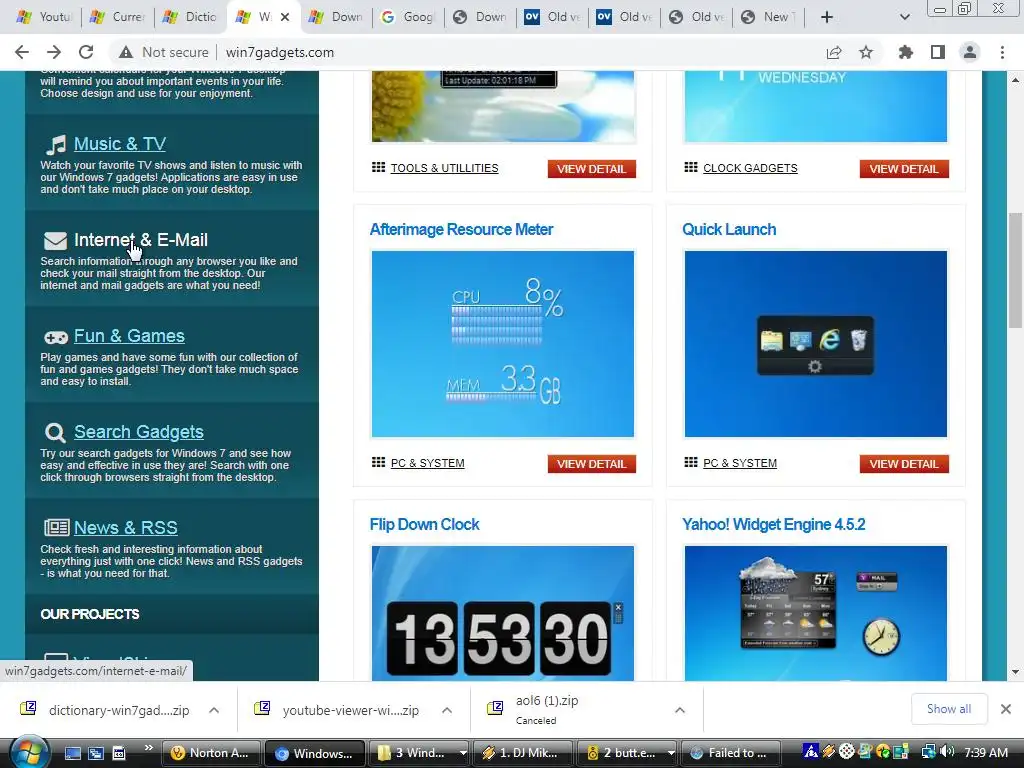Click the Afterimage Resource Meter thumbnail
The width and height of the screenshot is (1024, 768).
coord(503,344)
